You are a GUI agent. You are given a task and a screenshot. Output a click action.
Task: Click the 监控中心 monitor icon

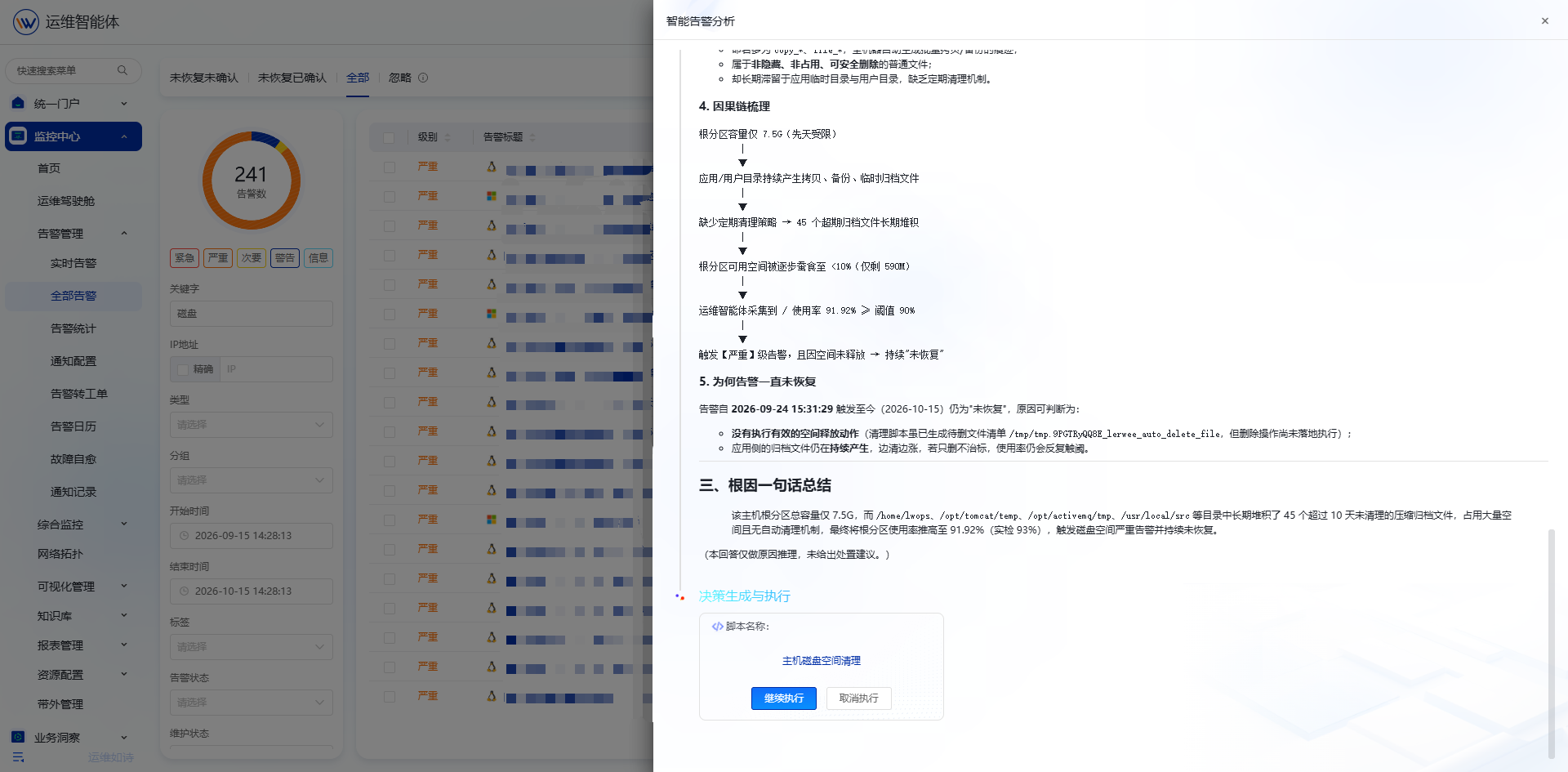click(18, 136)
